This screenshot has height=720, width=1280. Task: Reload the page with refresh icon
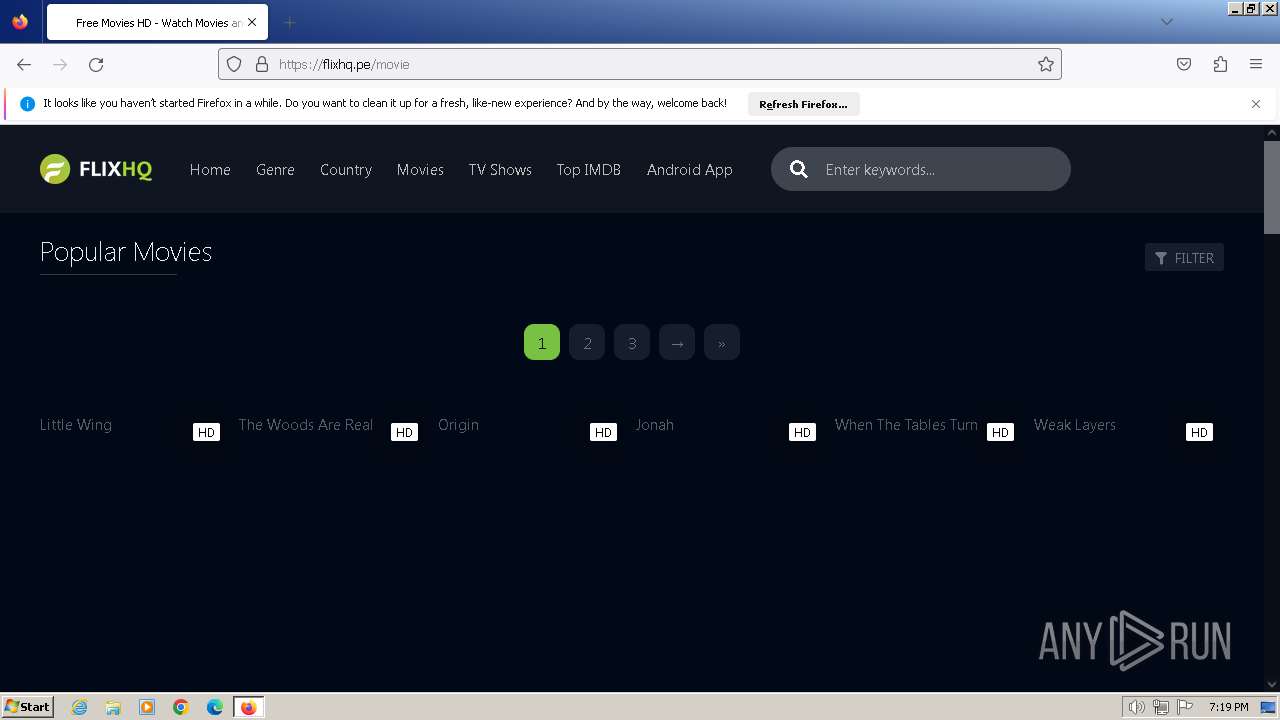[96, 64]
